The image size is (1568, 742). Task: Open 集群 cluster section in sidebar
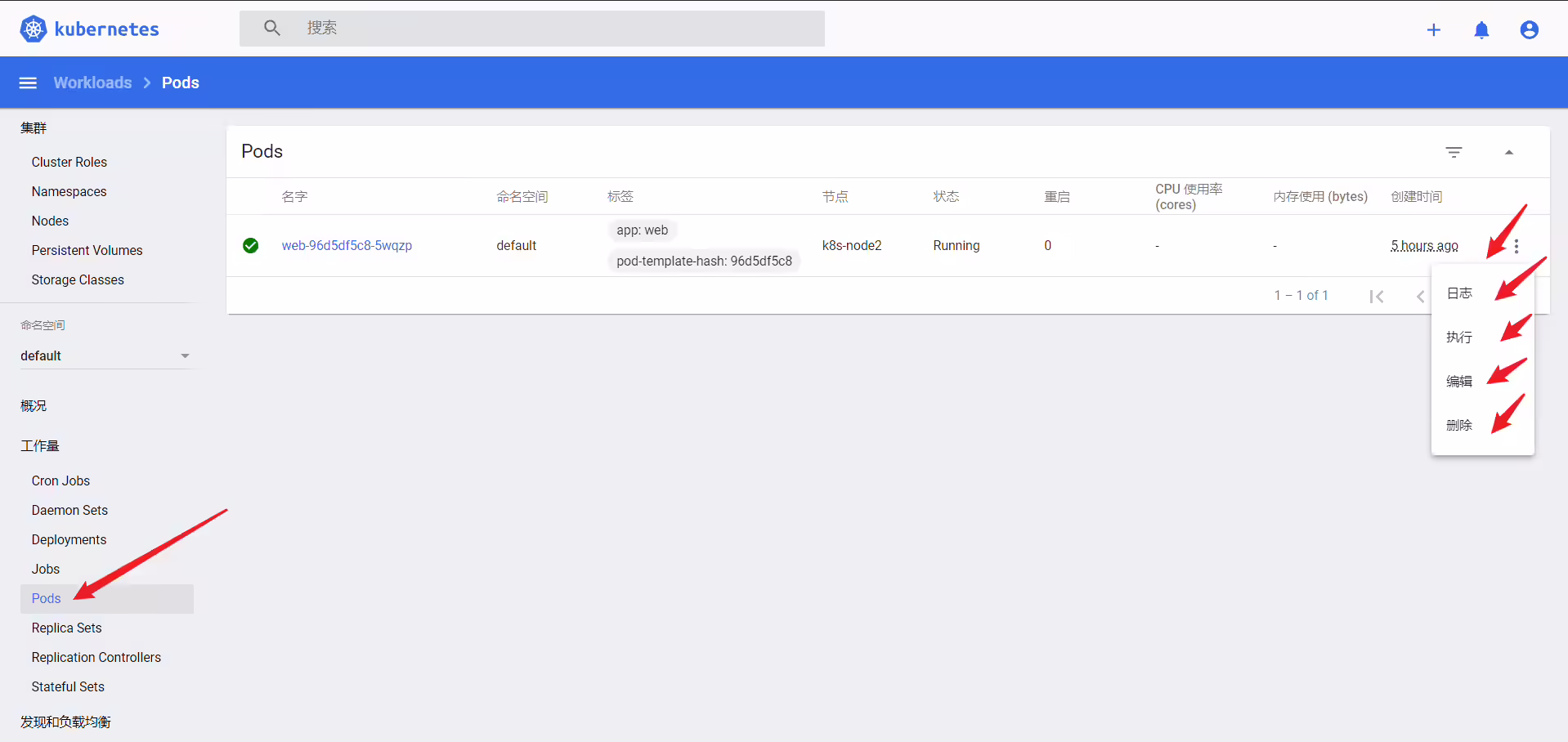tap(34, 127)
